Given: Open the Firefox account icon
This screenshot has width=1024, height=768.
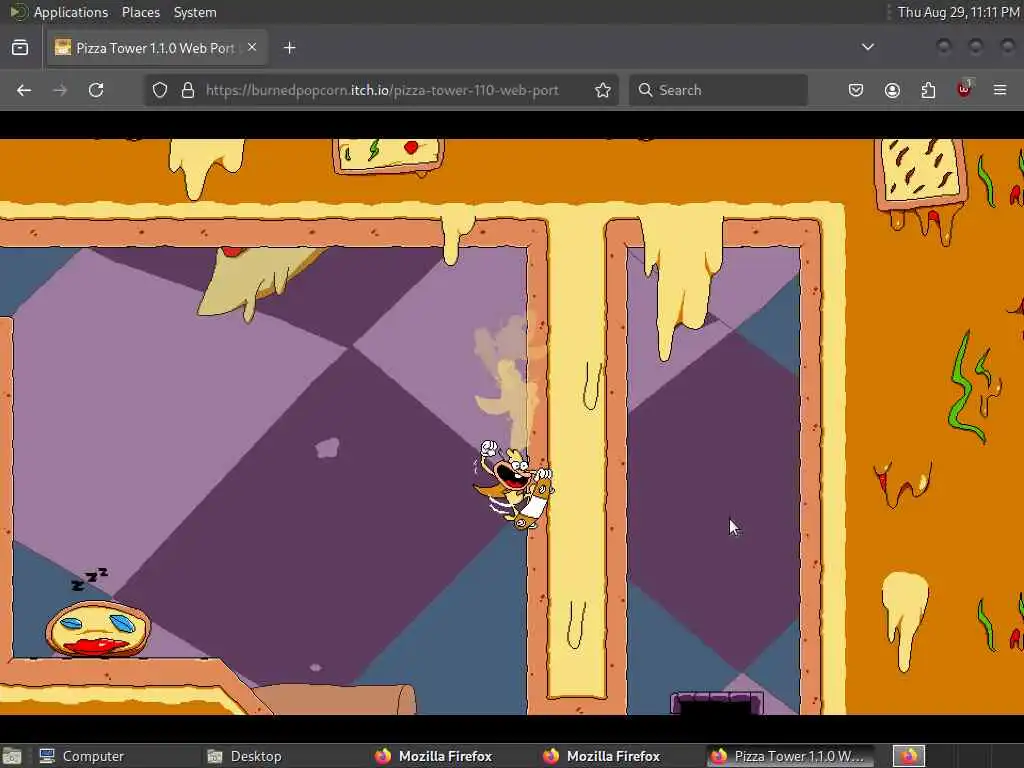Looking at the screenshot, I should coord(892,90).
